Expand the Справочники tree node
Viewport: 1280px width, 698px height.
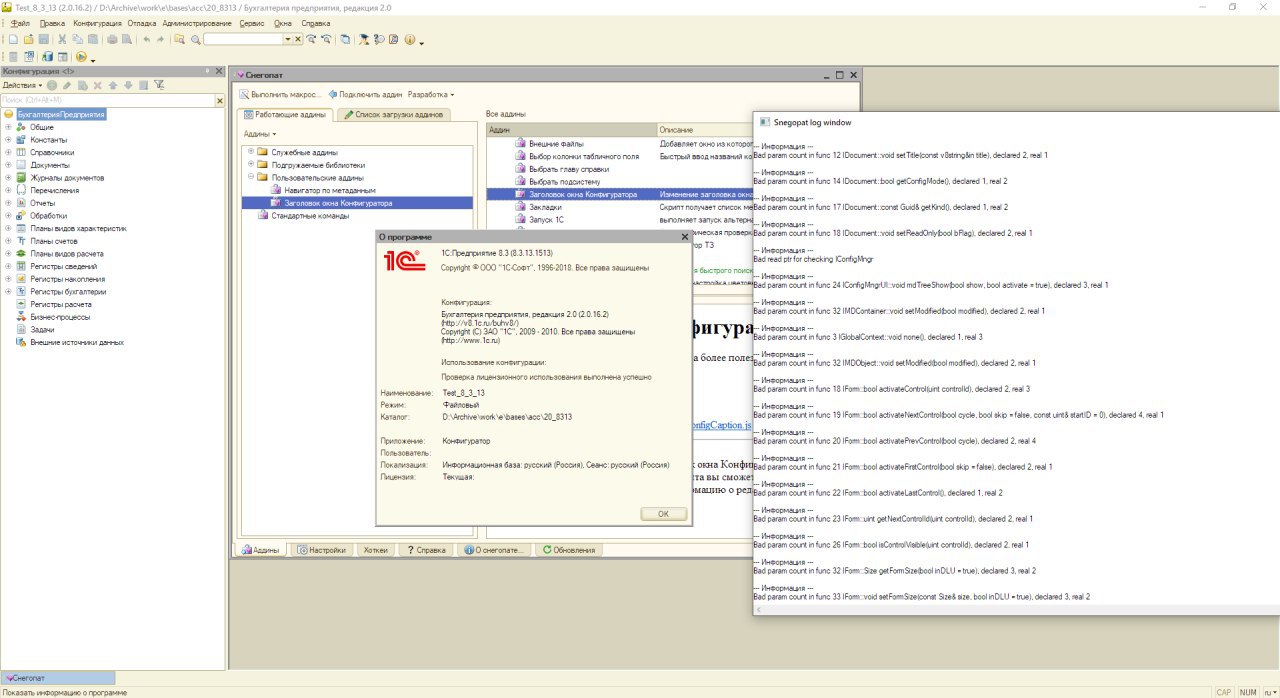8,152
